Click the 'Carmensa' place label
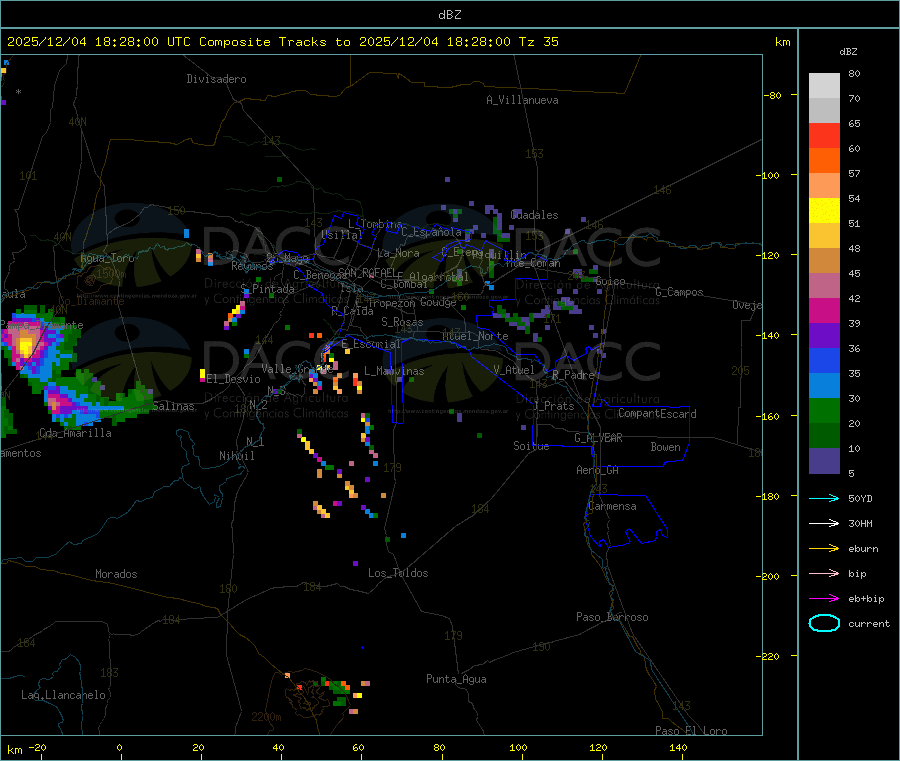This screenshot has height=761, width=900. 612,506
